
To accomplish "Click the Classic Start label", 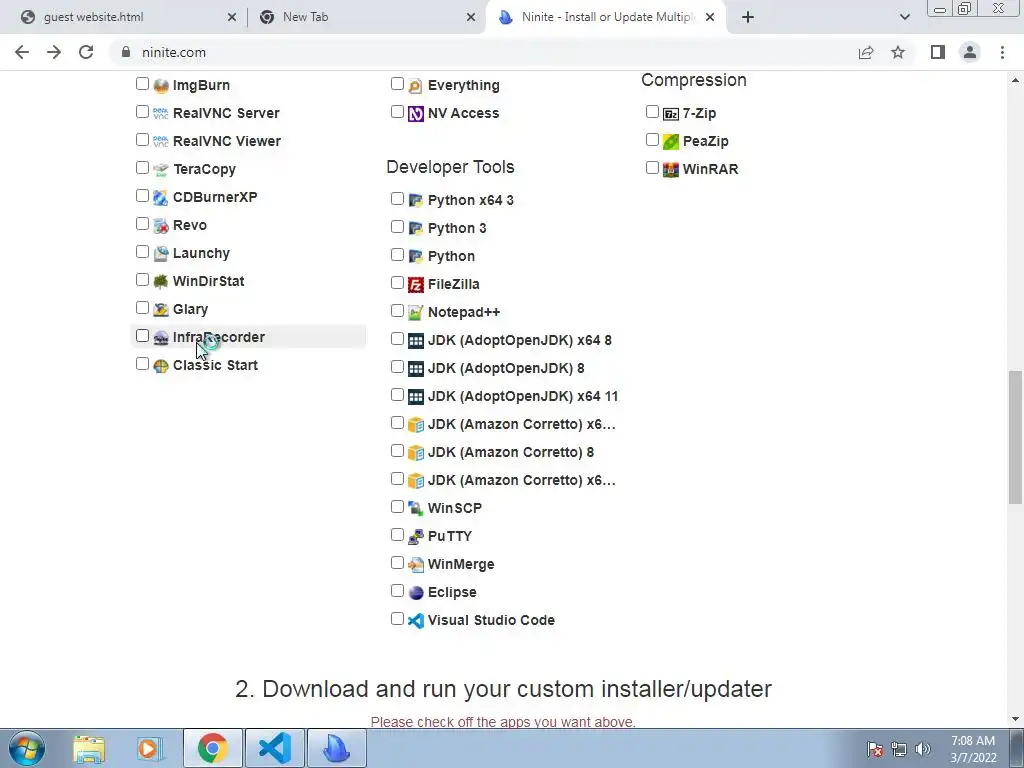I will pyautogui.click(x=216, y=366).
